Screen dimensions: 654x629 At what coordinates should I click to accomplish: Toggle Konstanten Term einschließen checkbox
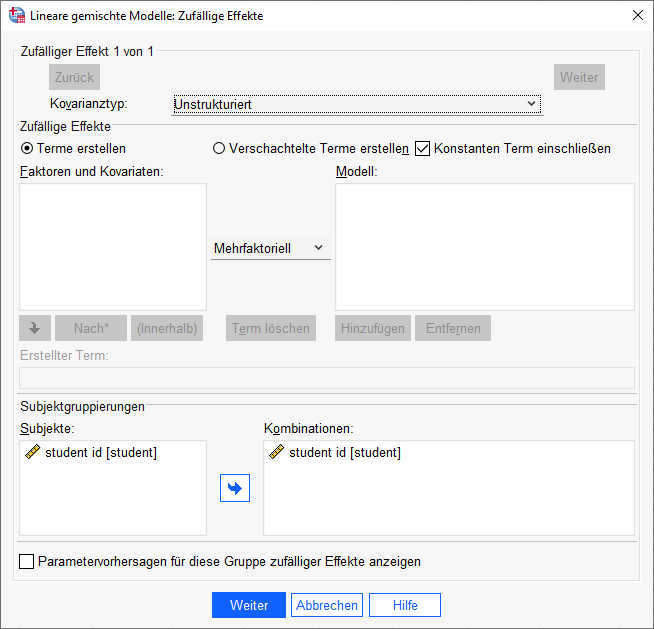tap(423, 148)
